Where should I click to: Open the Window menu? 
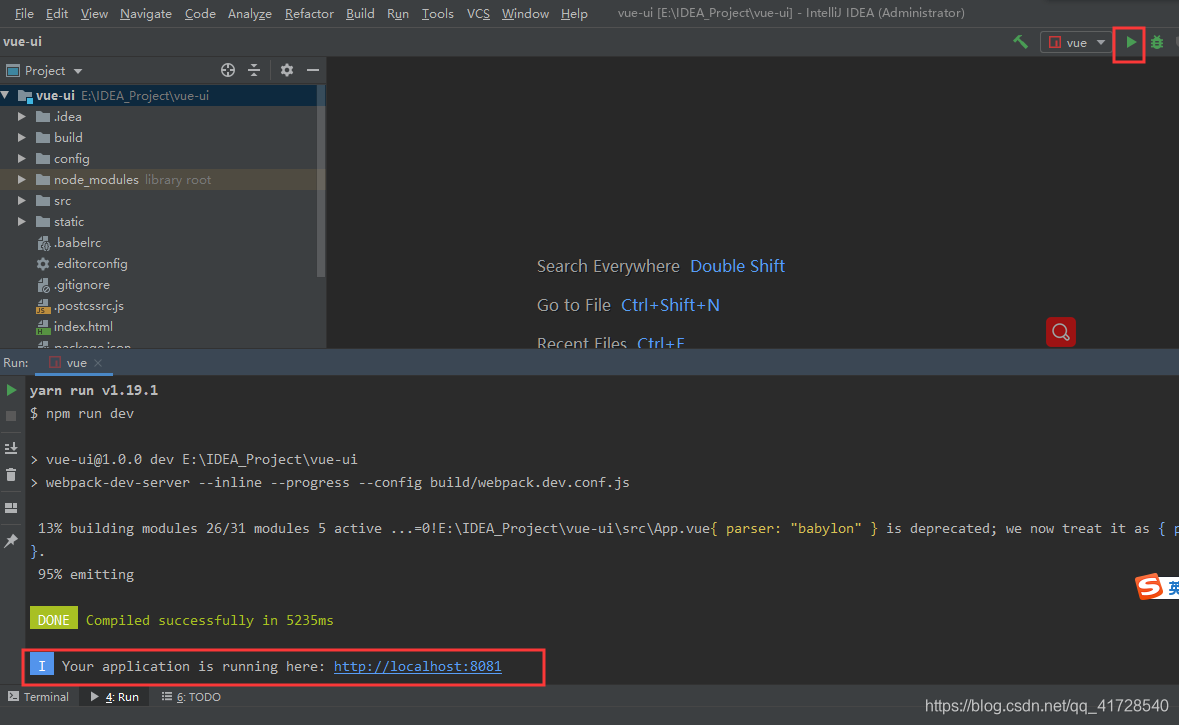coord(525,14)
